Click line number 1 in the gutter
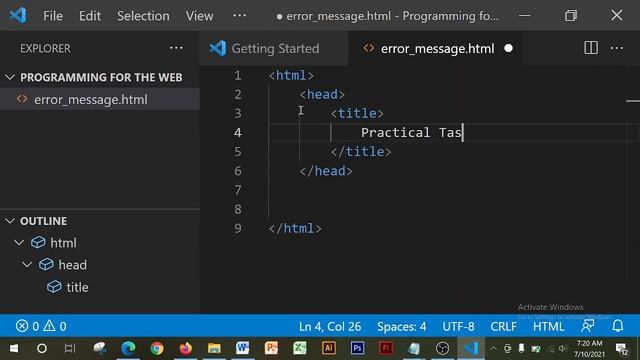 (x=238, y=76)
